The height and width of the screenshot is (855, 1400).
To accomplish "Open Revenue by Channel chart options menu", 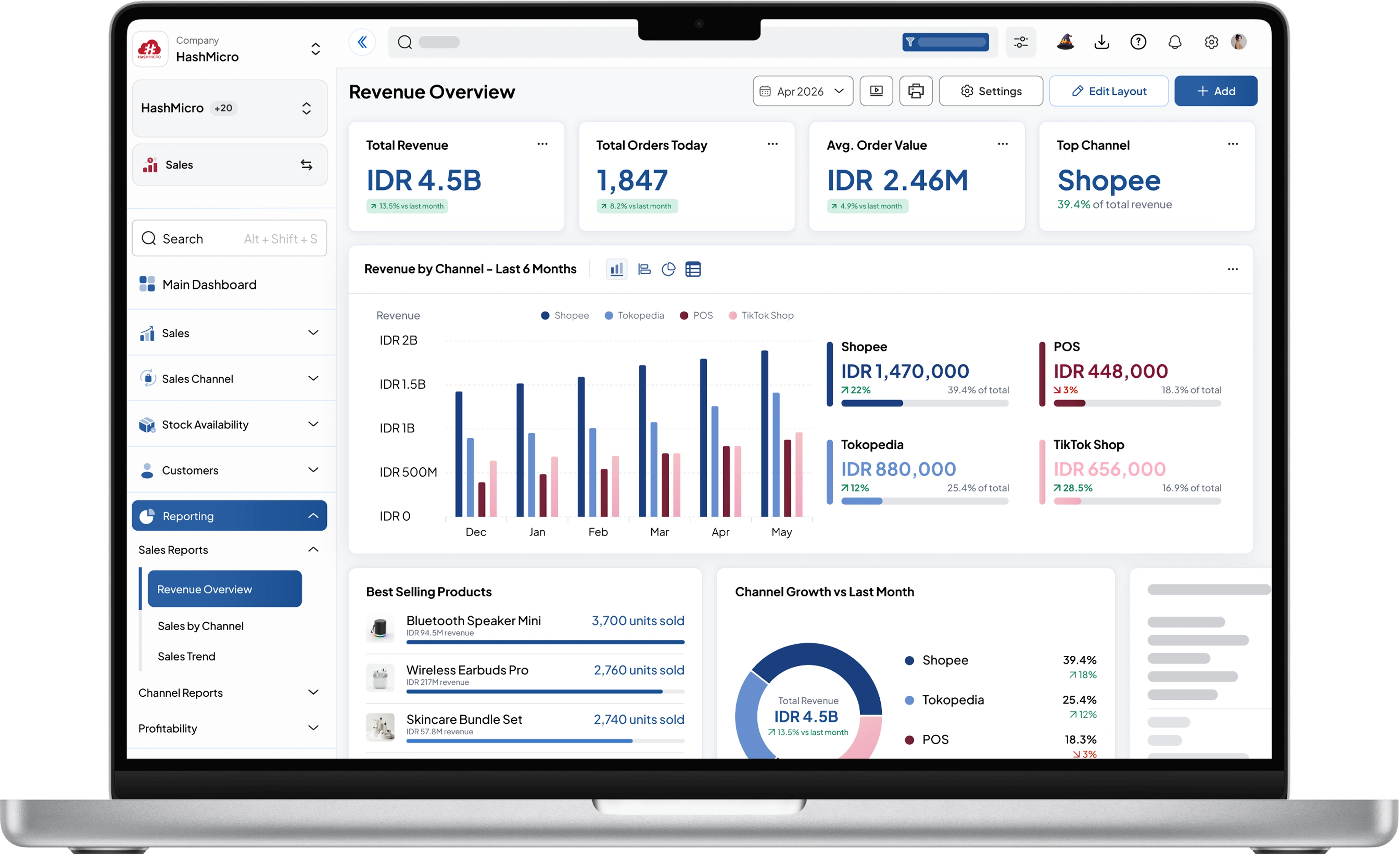I will 1233,269.
